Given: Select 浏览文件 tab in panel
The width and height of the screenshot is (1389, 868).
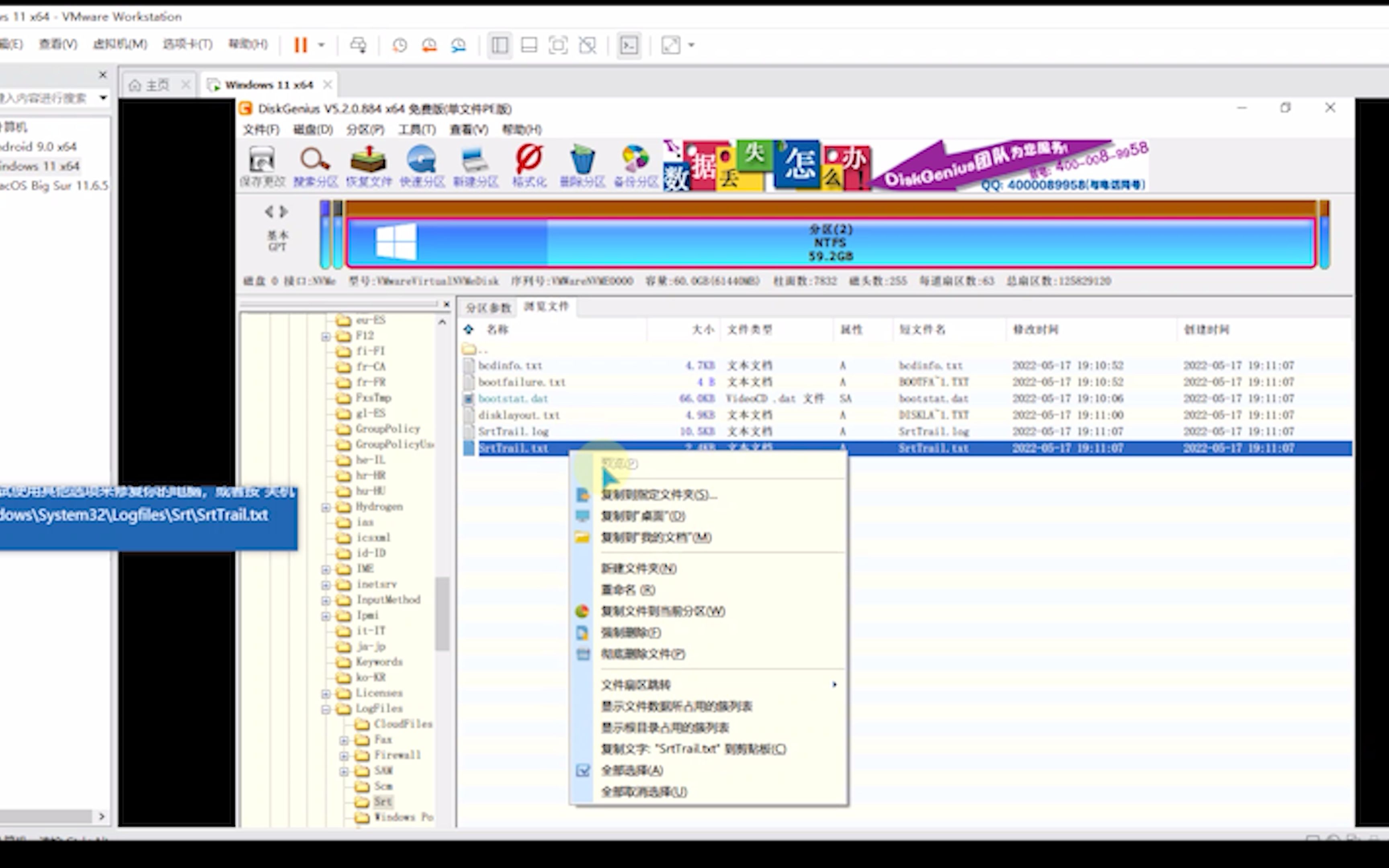Looking at the screenshot, I should (546, 306).
